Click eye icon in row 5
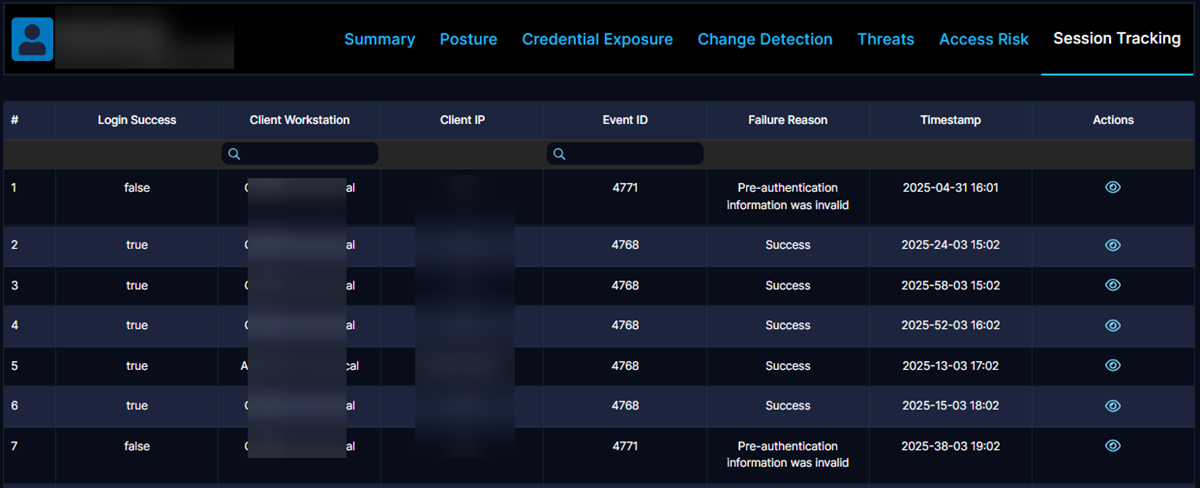Screen dimensions: 1200x488 point(1112,365)
